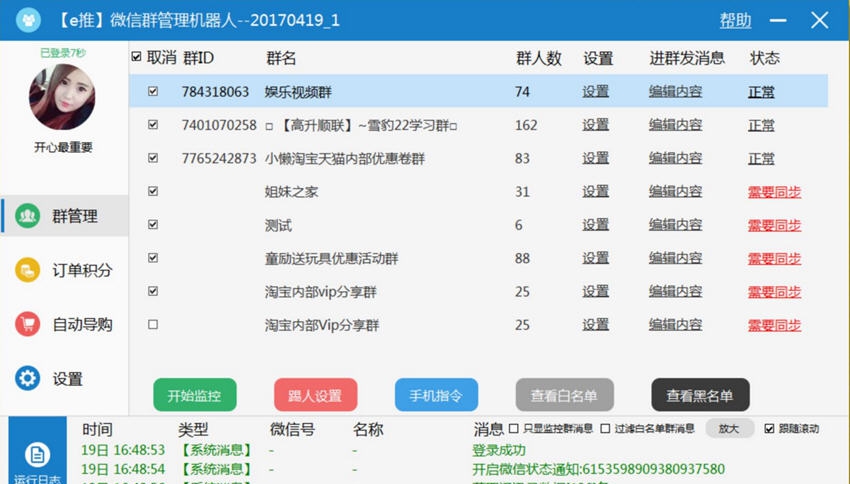
Task: Click the e推 app logo icon
Action: pyautogui.click(x=28, y=21)
